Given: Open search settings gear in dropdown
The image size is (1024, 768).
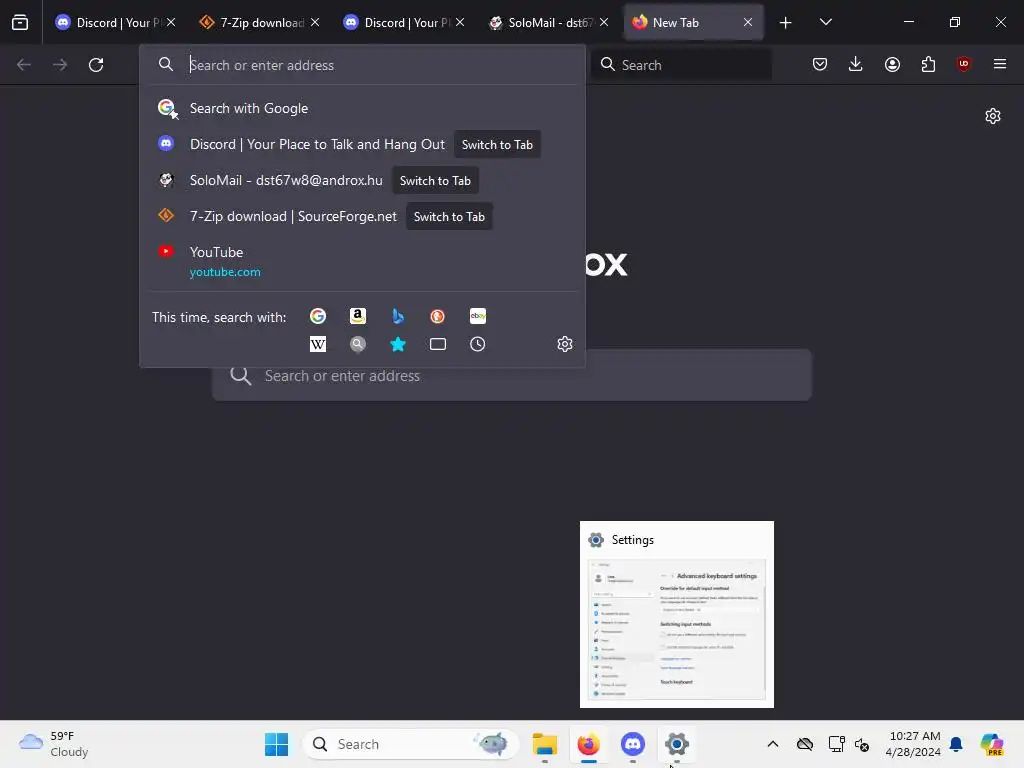Looking at the screenshot, I should pos(565,344).
